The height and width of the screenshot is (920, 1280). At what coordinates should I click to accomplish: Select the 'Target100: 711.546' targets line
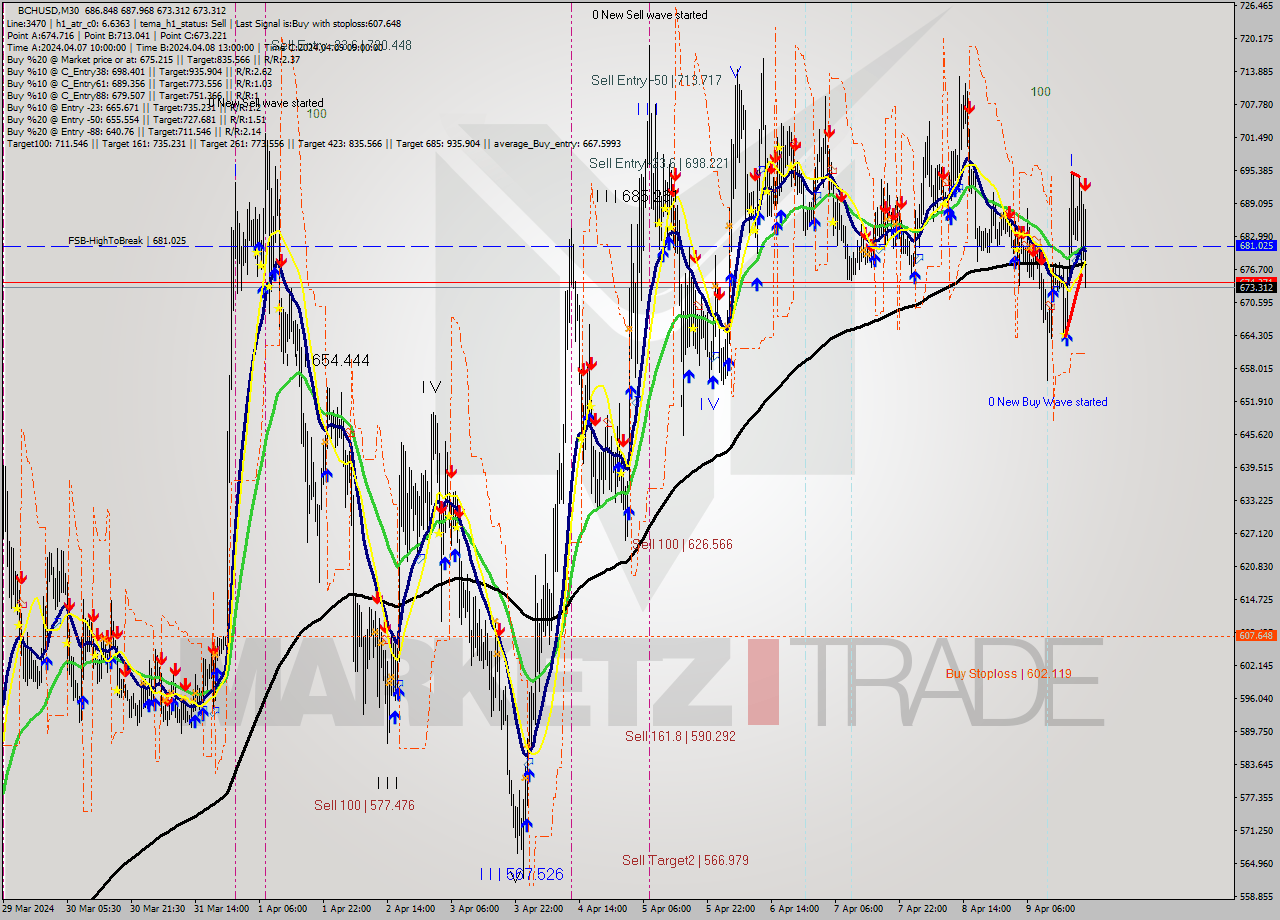[314, 144]
